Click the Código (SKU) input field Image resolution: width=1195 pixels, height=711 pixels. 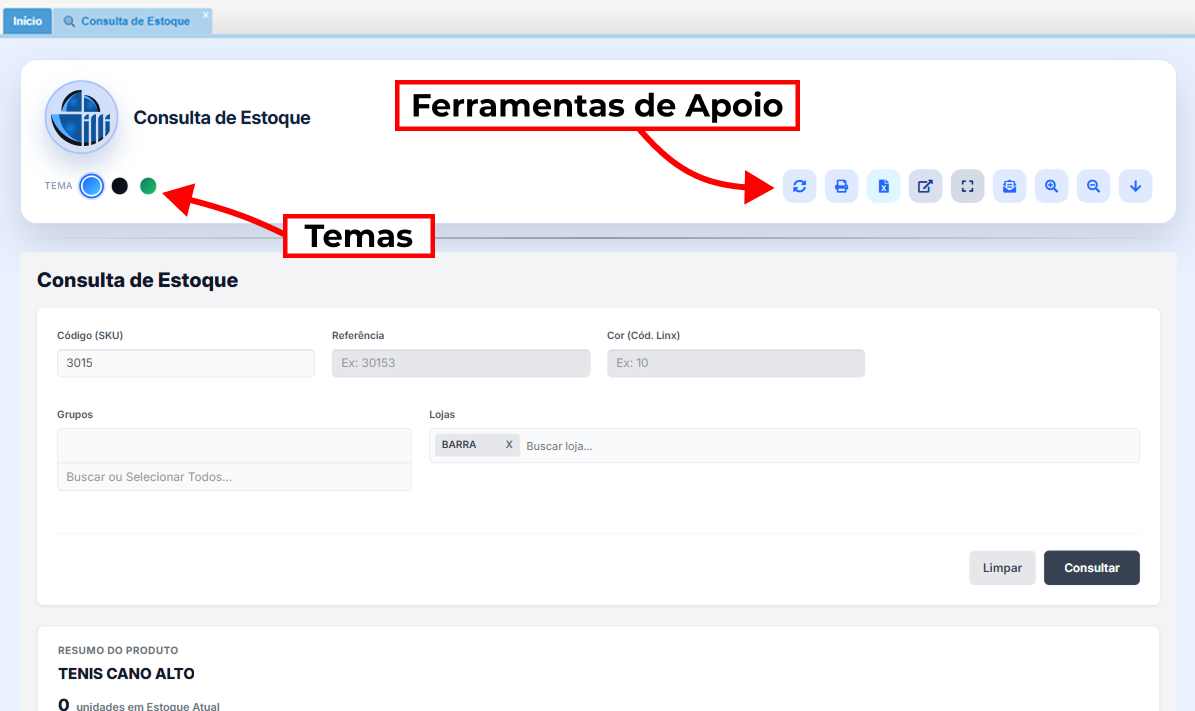186,363
